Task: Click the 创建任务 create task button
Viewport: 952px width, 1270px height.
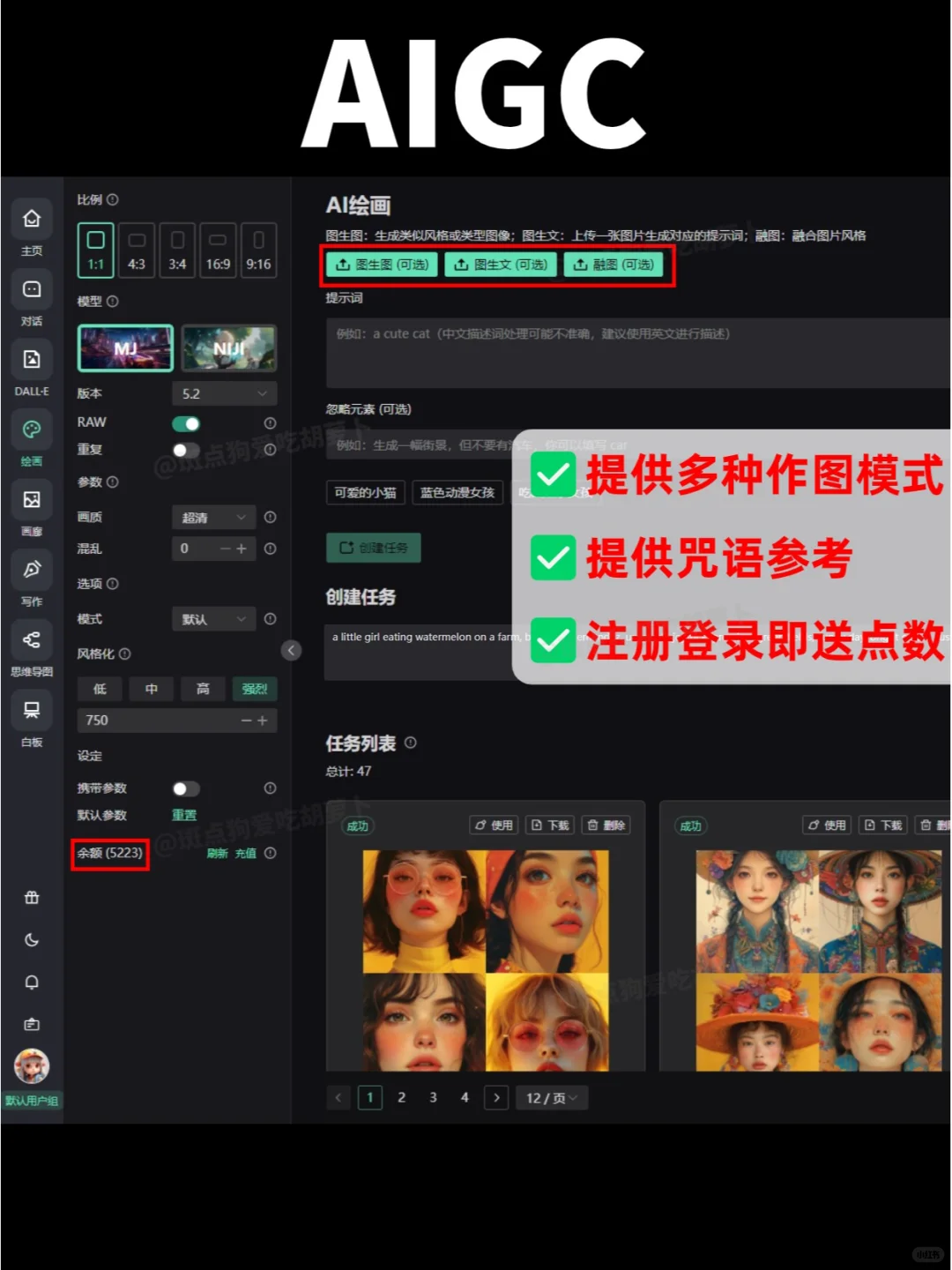Action: coord(373,547)
